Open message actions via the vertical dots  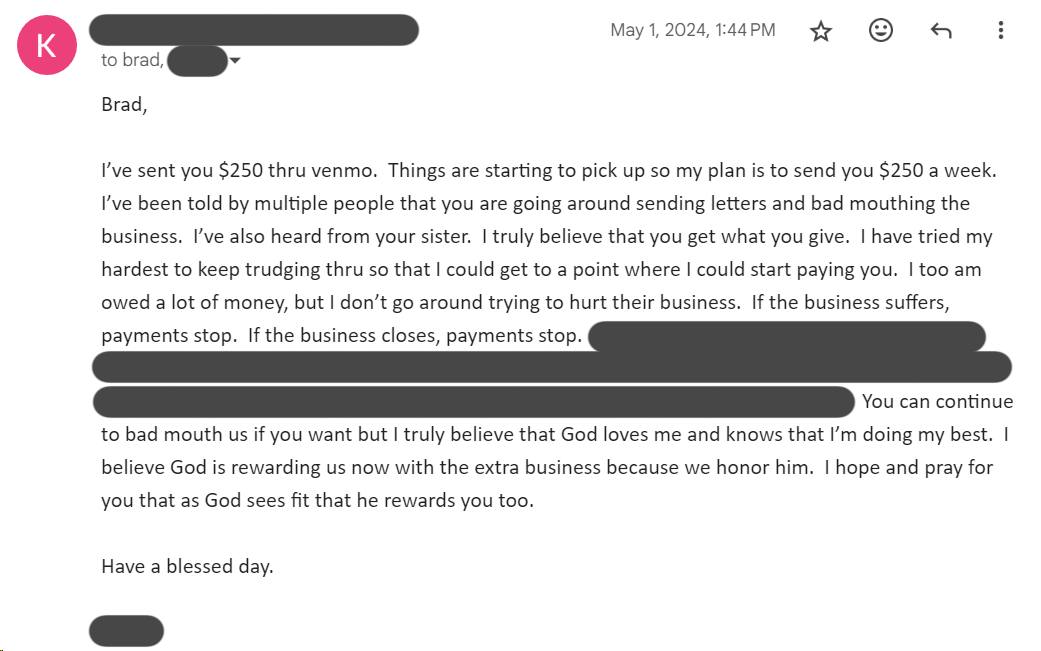(x=1001, y=30)
